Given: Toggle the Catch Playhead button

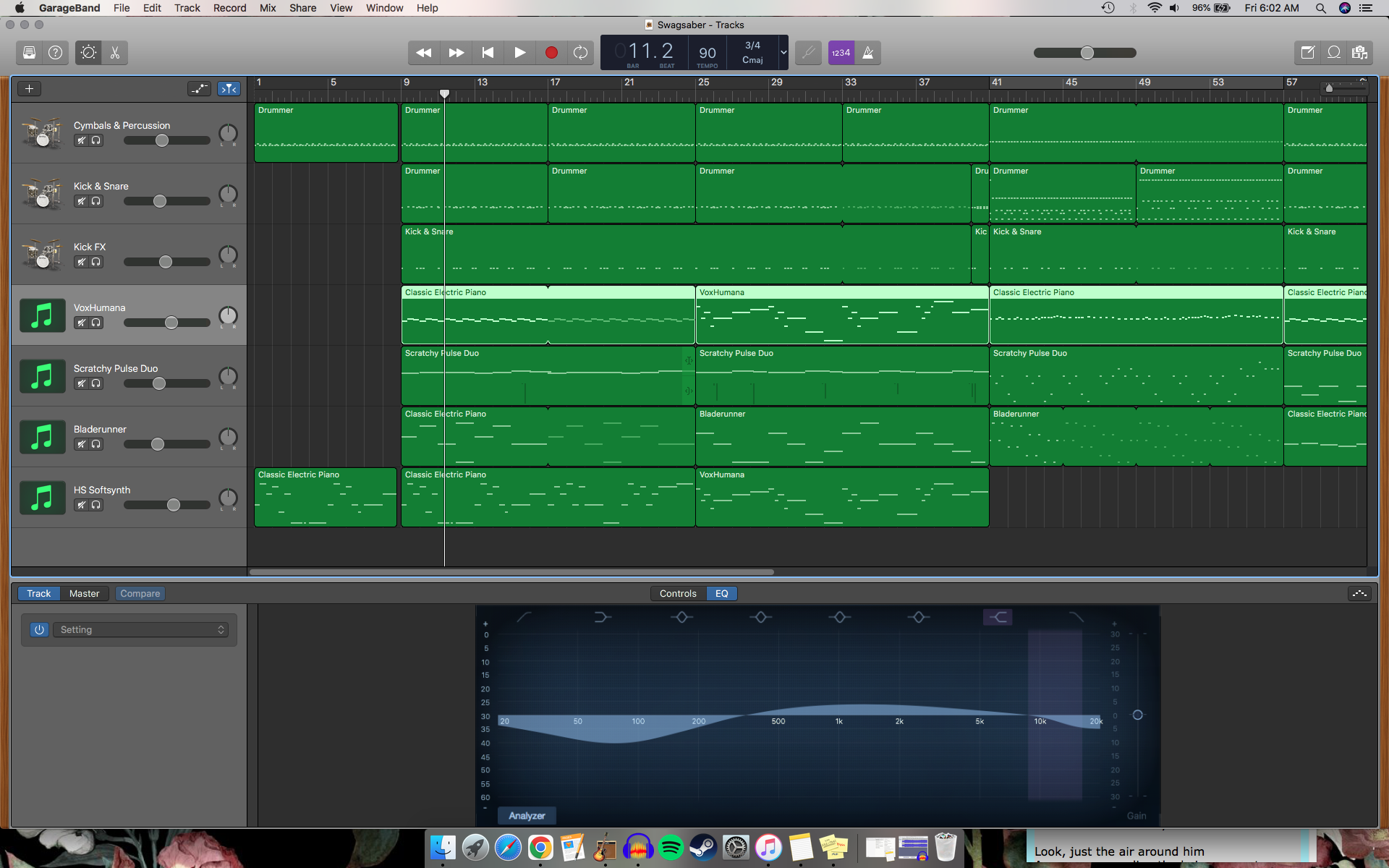Looking at the screenshot, I should click(x=229, y=89).
